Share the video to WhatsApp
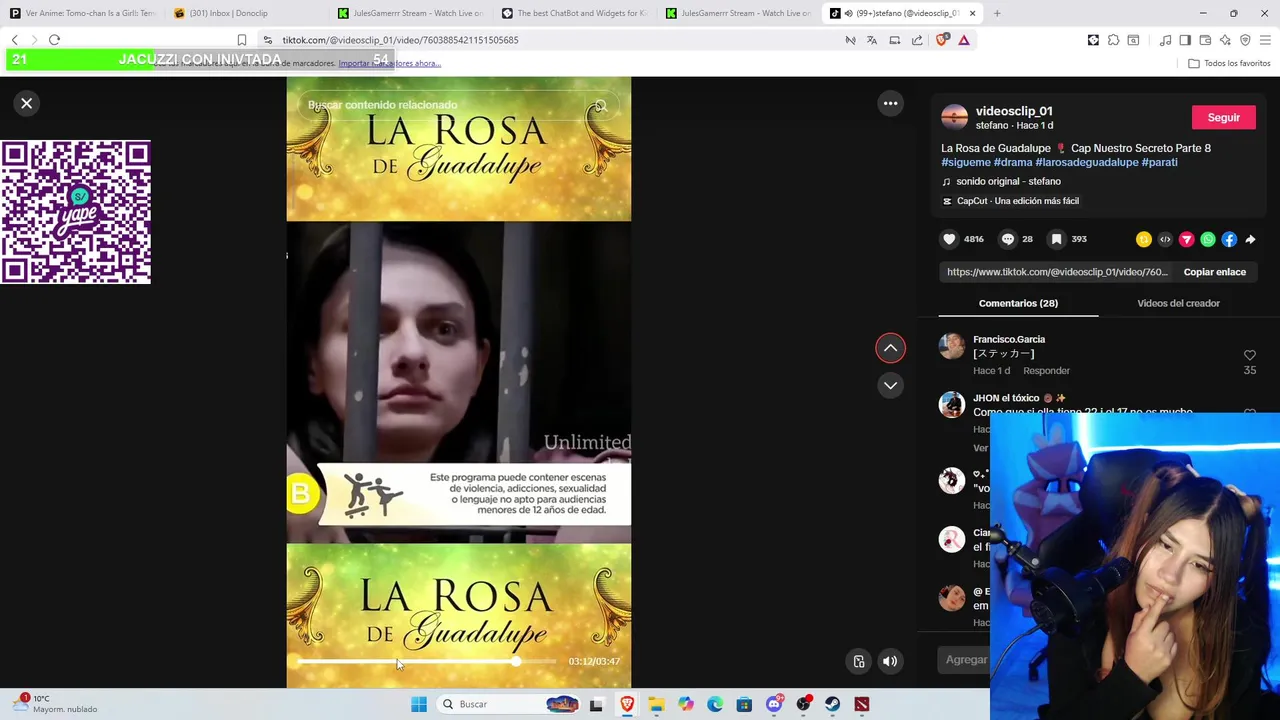The image size is (1280, 720). click(1208, 239)
